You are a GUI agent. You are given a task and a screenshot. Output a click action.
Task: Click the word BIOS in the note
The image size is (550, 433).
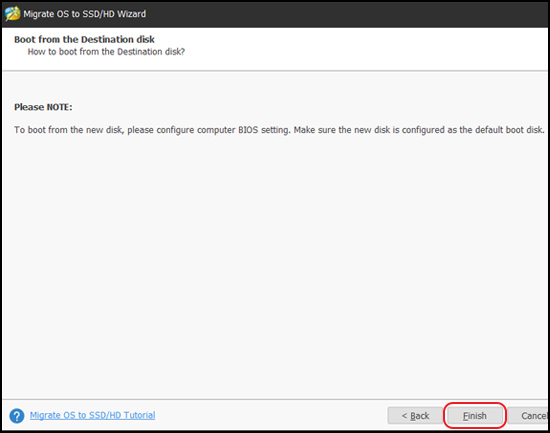coord(248,130)
